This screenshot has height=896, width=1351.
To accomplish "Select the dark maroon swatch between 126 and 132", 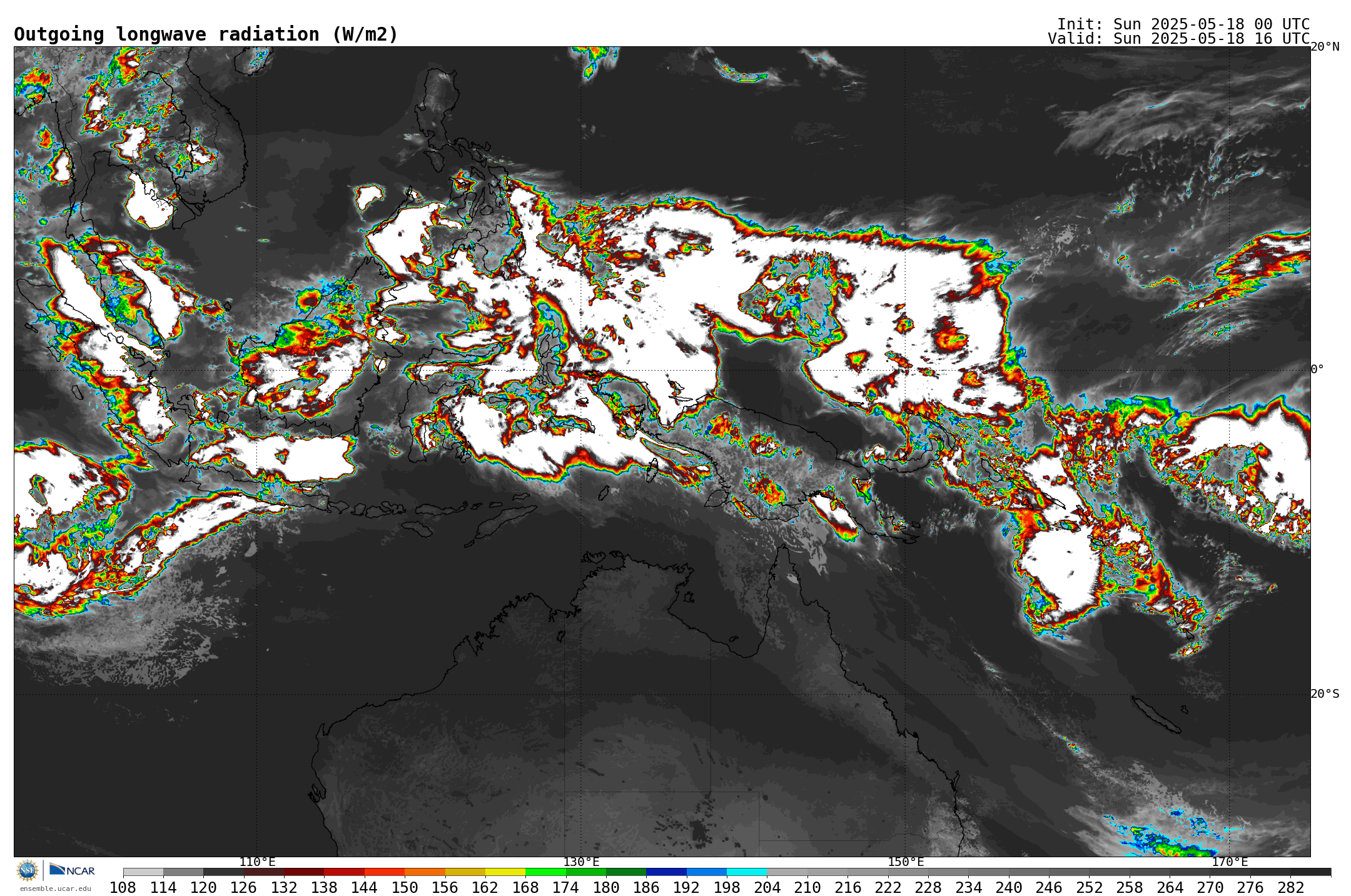I will pos(264,872).
